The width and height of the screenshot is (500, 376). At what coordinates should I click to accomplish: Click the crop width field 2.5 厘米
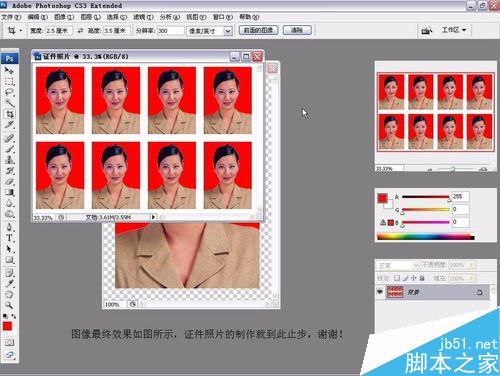point(58,31)
